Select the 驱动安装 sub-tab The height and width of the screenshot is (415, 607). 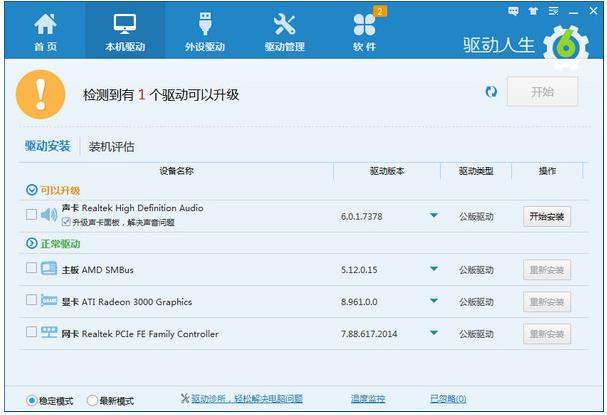(x=48, y=146)
